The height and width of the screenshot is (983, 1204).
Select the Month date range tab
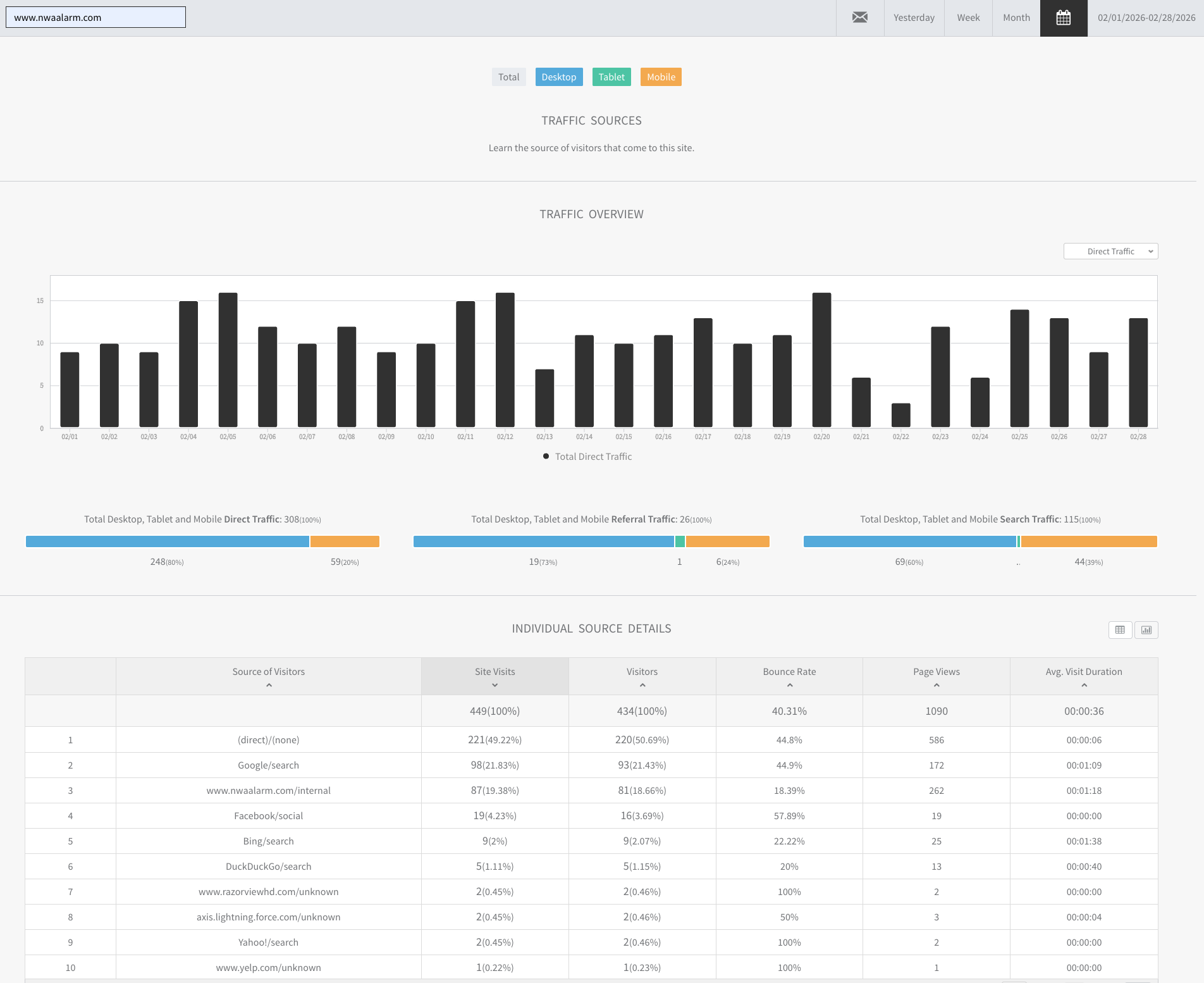point(1016,18)
